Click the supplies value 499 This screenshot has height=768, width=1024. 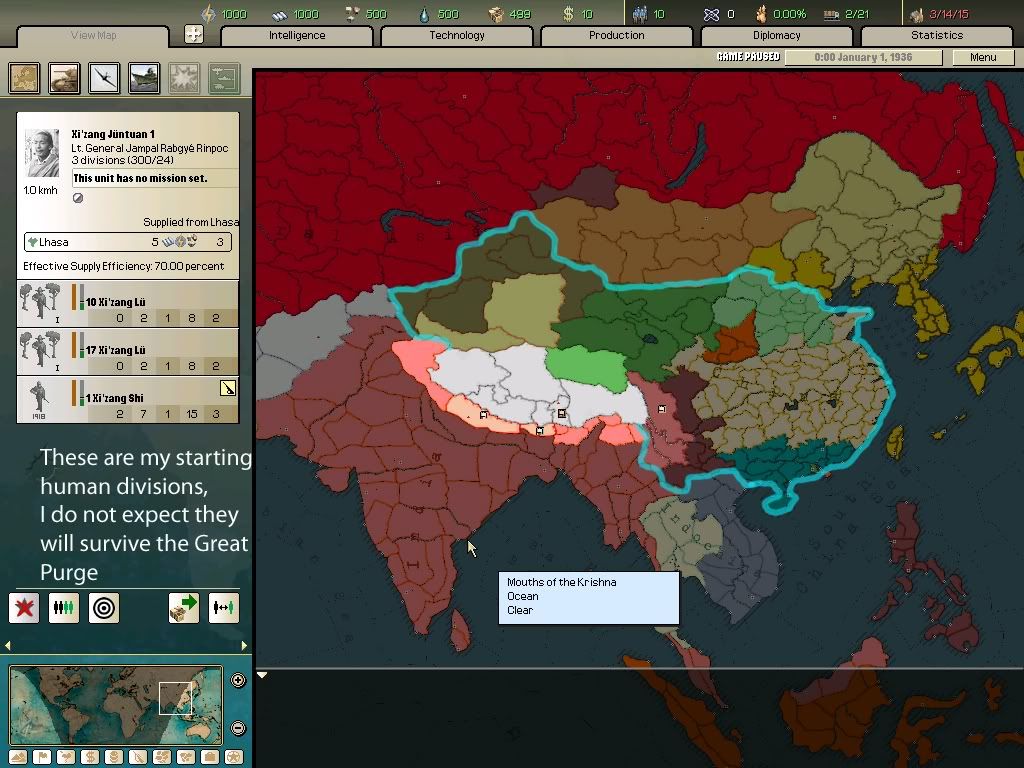[520, 14]
